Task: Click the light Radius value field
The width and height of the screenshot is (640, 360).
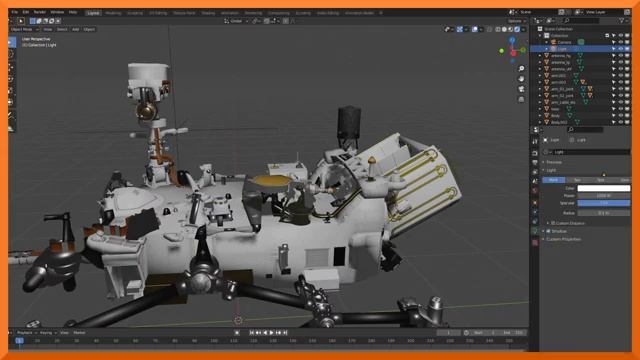Action: (x=604, y=213)
